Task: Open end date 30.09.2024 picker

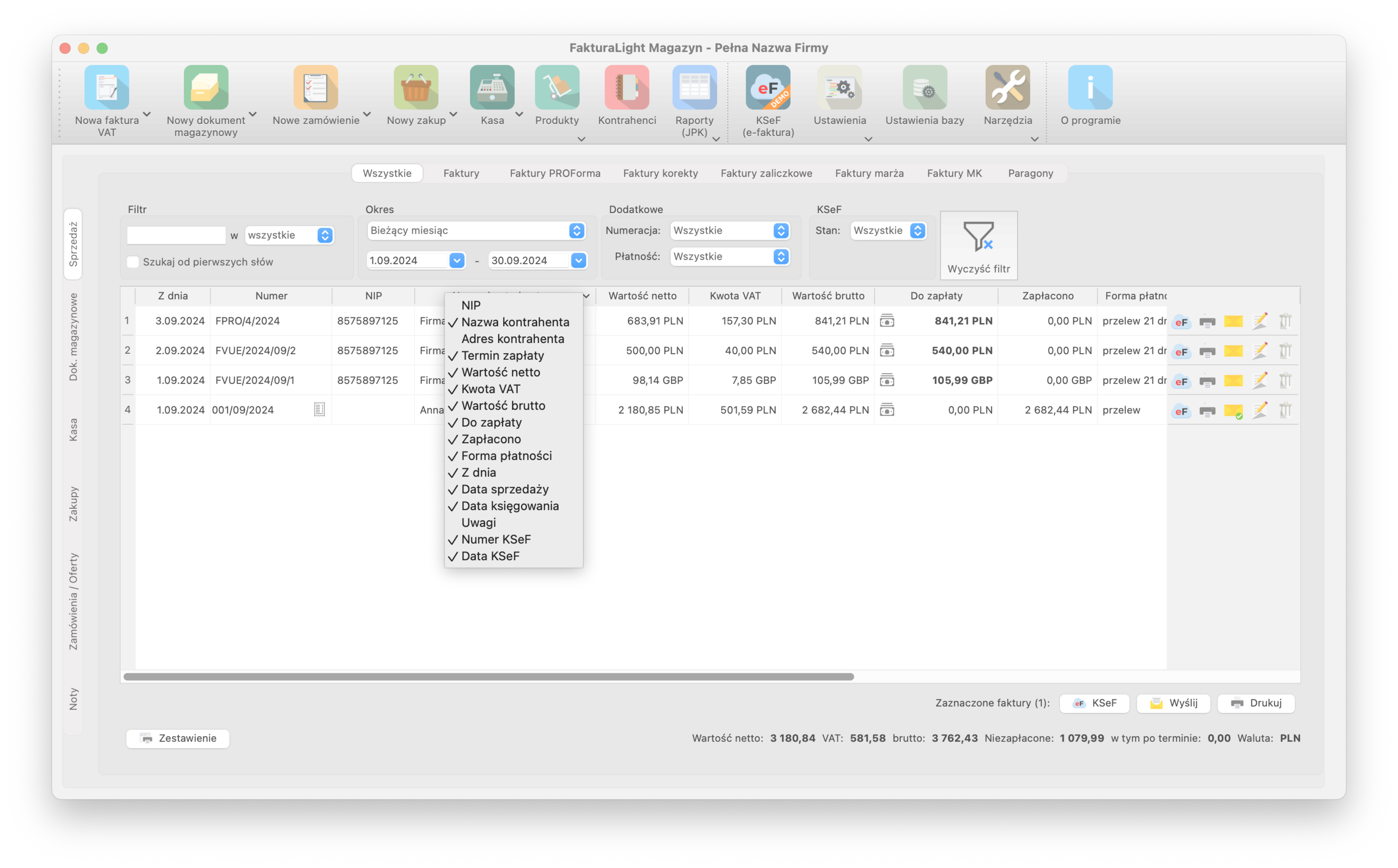Action: (578, 260)
